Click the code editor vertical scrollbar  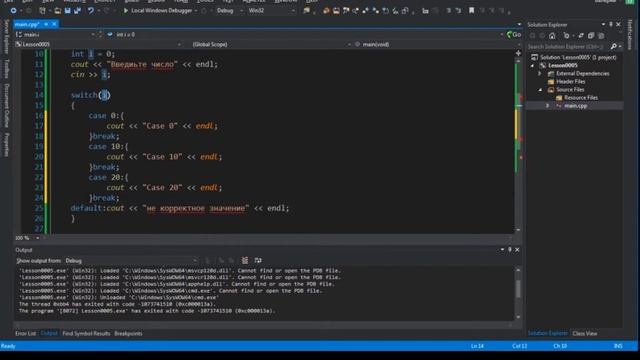pyautogui.click(x=518, y=145)
